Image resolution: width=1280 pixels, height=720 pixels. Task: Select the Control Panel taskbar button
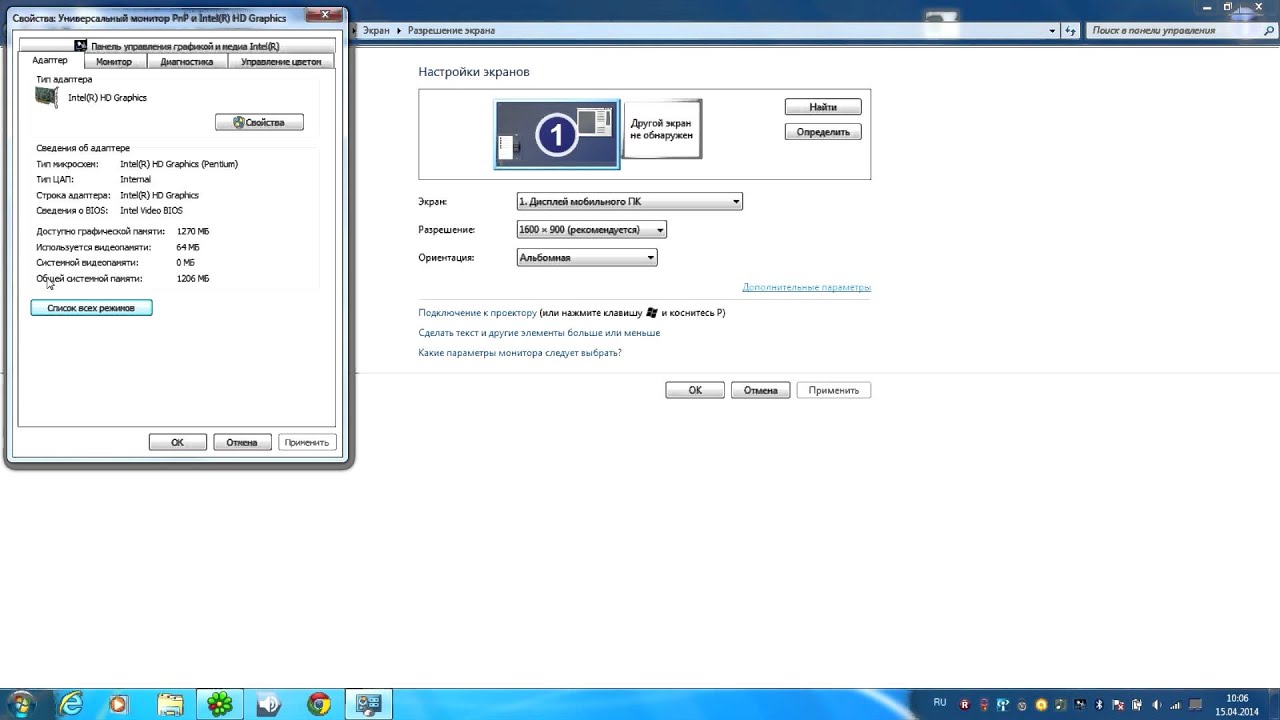click(x=369, y=704)
